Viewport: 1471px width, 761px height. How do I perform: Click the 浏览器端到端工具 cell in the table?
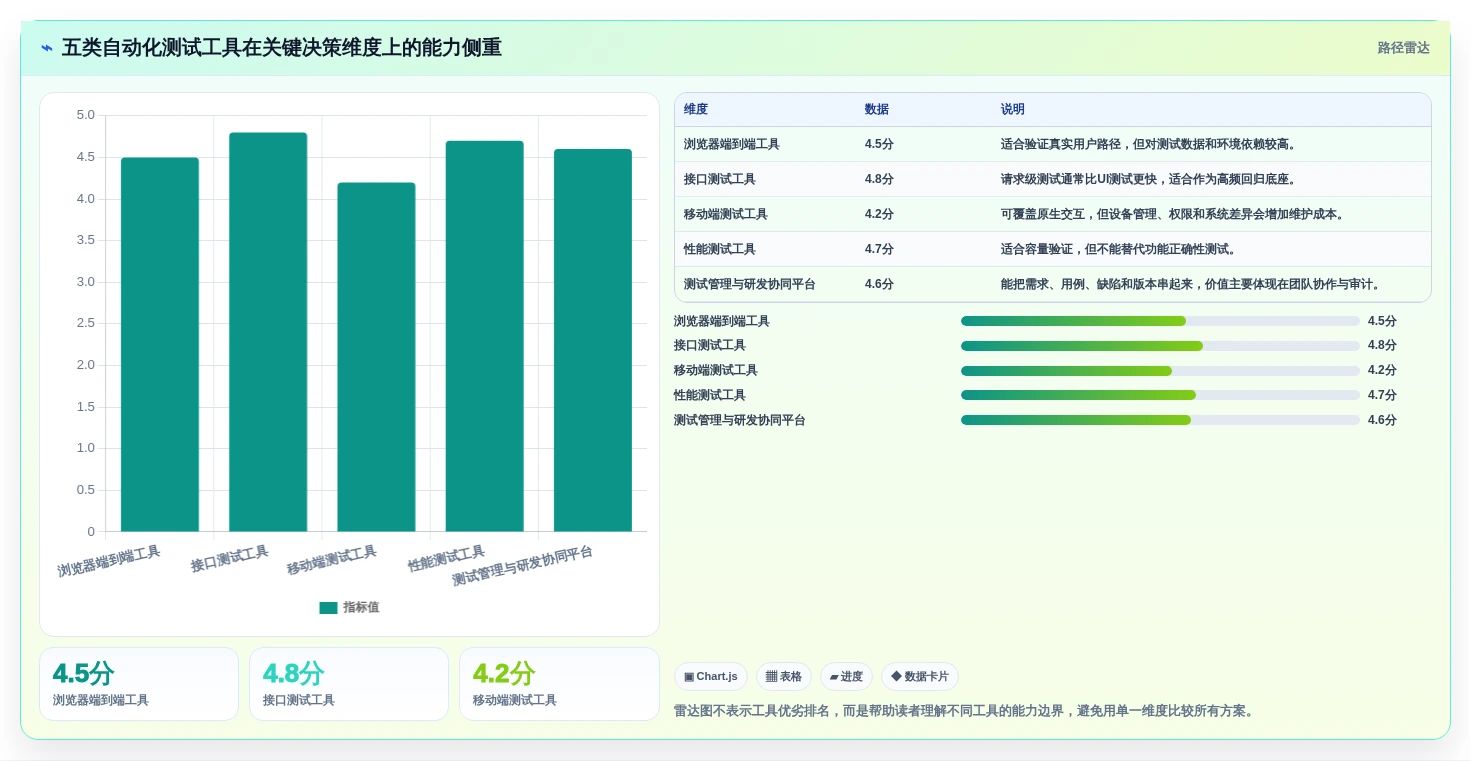pyautogui.click(x=732, y=144)
